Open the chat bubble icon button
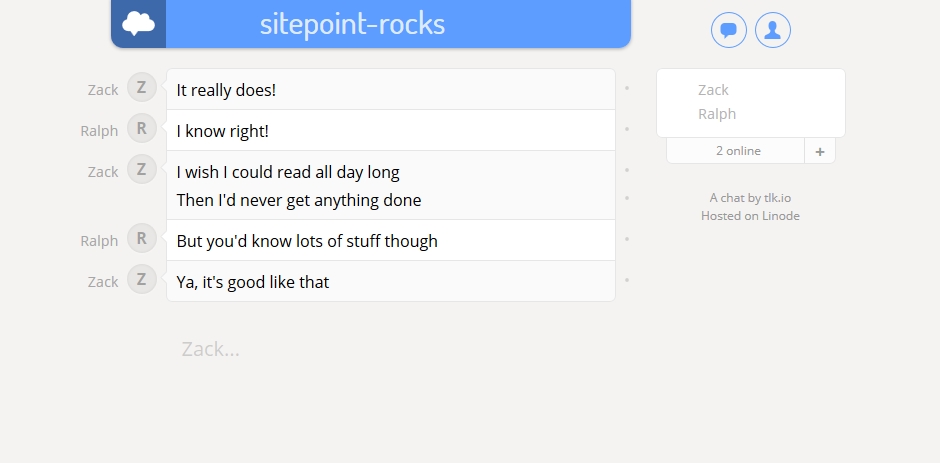 point(729,30)
